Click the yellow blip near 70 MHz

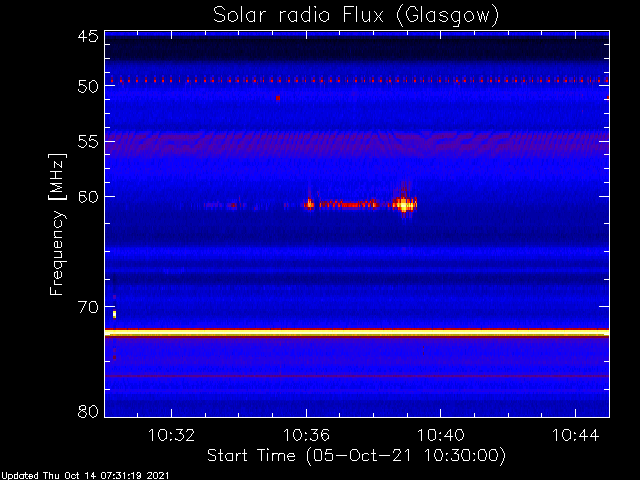tap(115, 314)
